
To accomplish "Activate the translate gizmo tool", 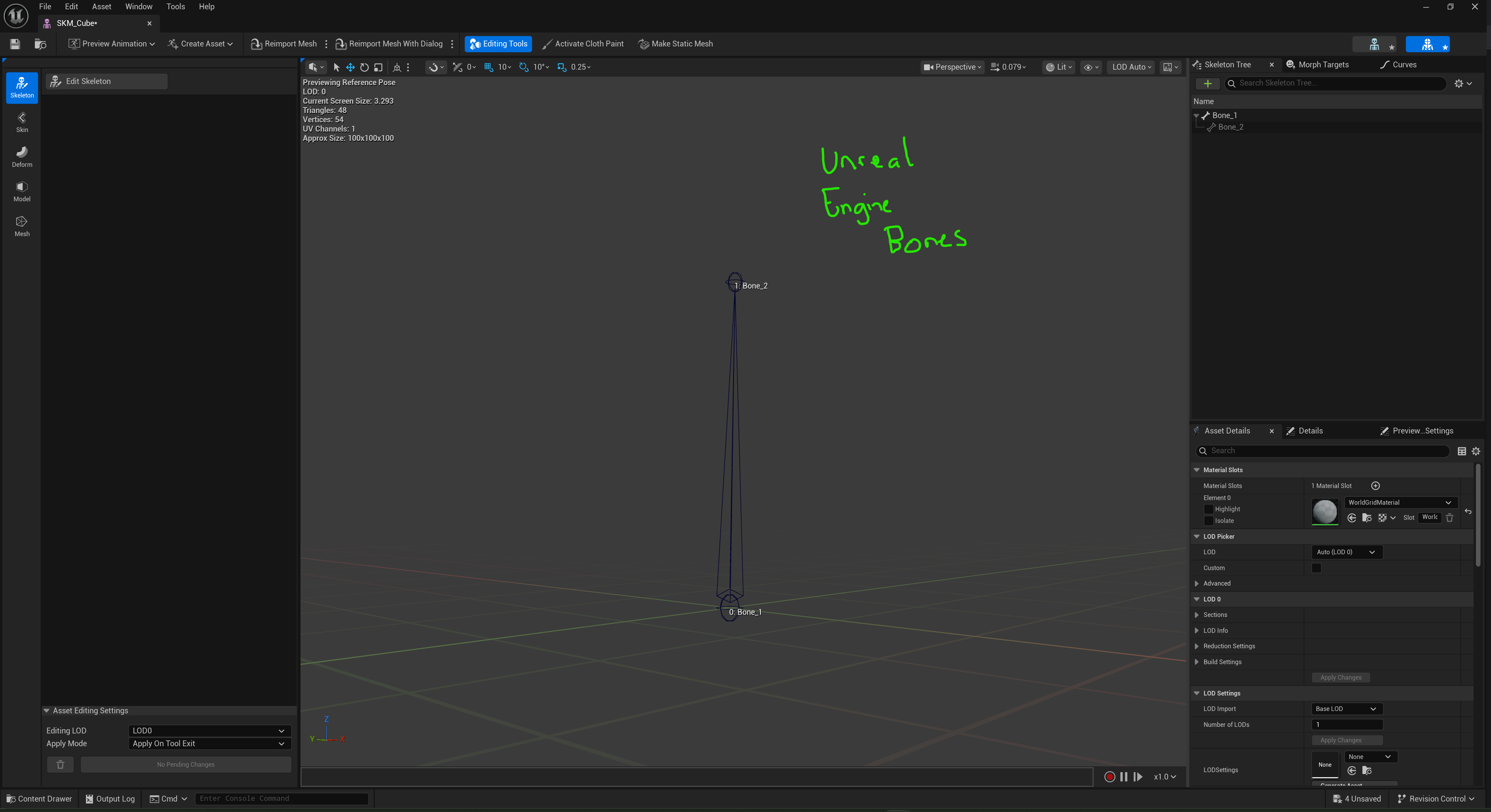I will (x=350, y=67).
